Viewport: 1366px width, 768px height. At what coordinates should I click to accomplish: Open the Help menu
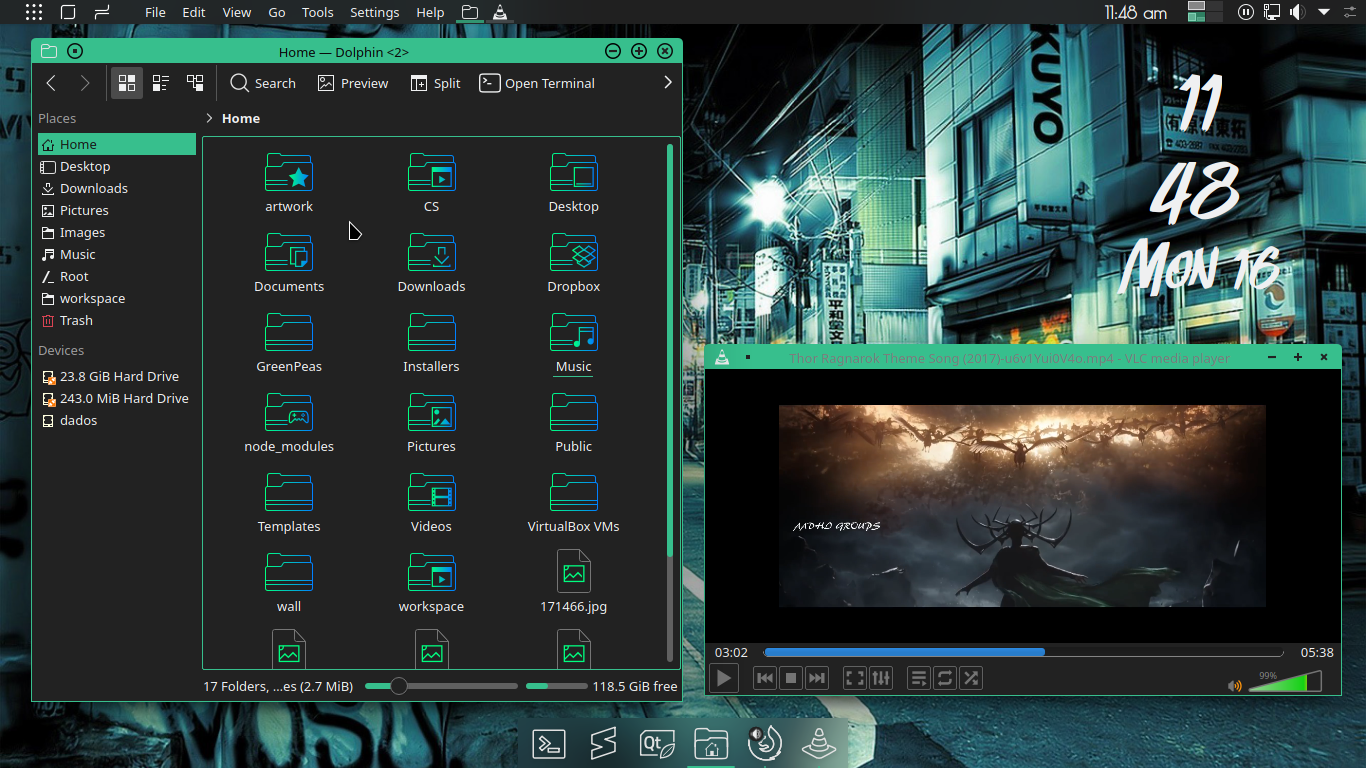click(x=430, y=12)
